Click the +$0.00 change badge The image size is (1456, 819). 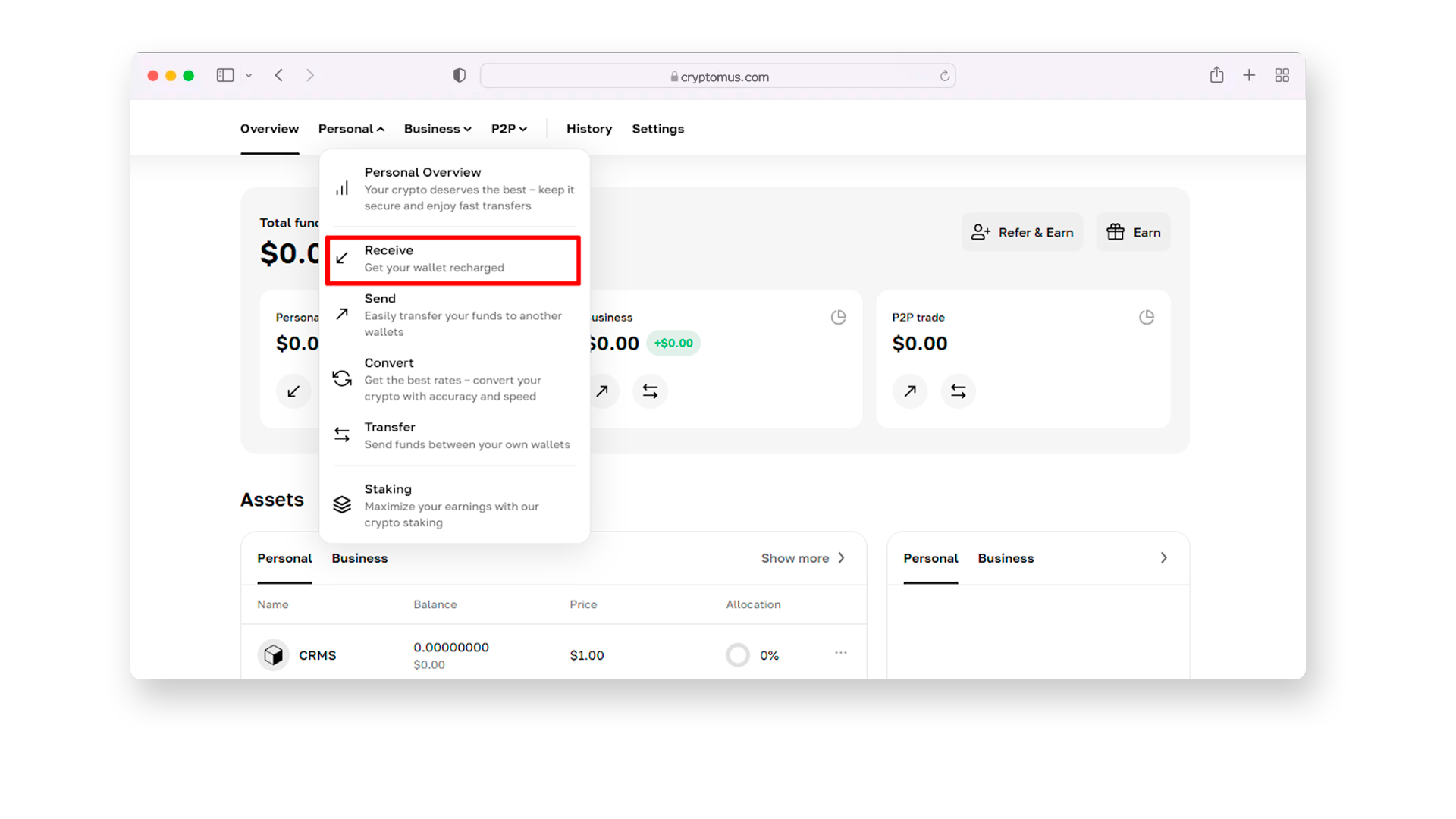[x=673, y=343]
